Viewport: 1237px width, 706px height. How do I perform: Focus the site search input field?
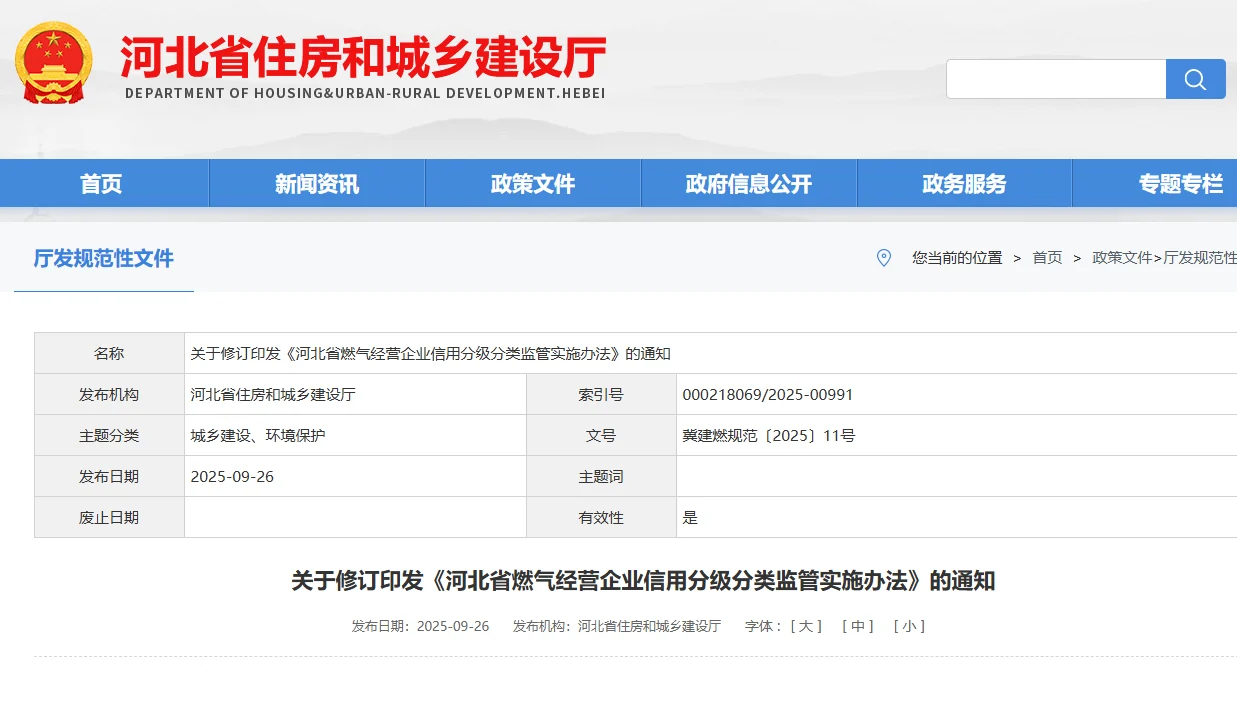(x=1056, y=79)
